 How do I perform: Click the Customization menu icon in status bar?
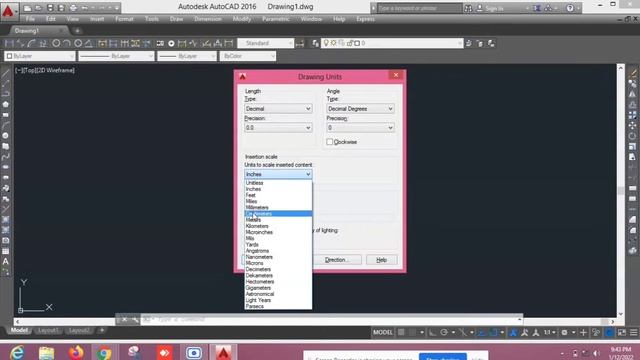(633, 333)
